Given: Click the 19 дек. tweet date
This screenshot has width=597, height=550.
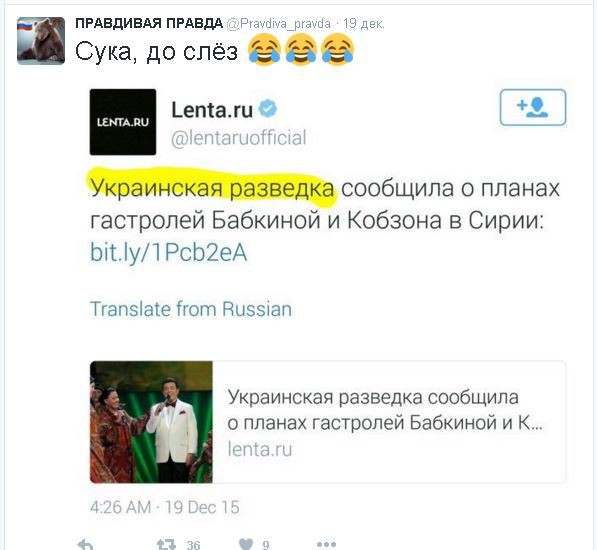Looking at the screenshot, I should coord(364,24).
